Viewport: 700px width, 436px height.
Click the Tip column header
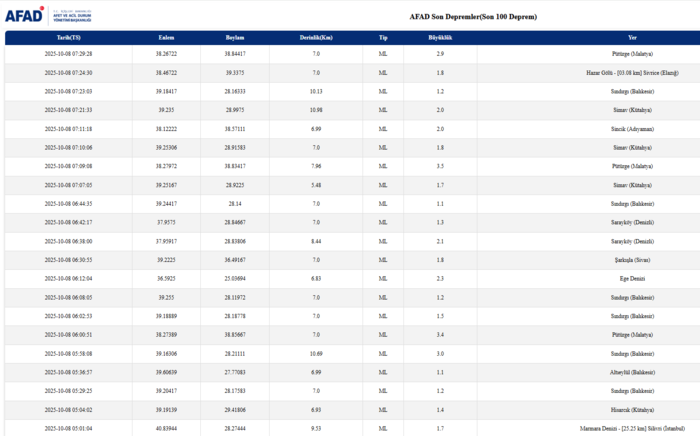383,38
